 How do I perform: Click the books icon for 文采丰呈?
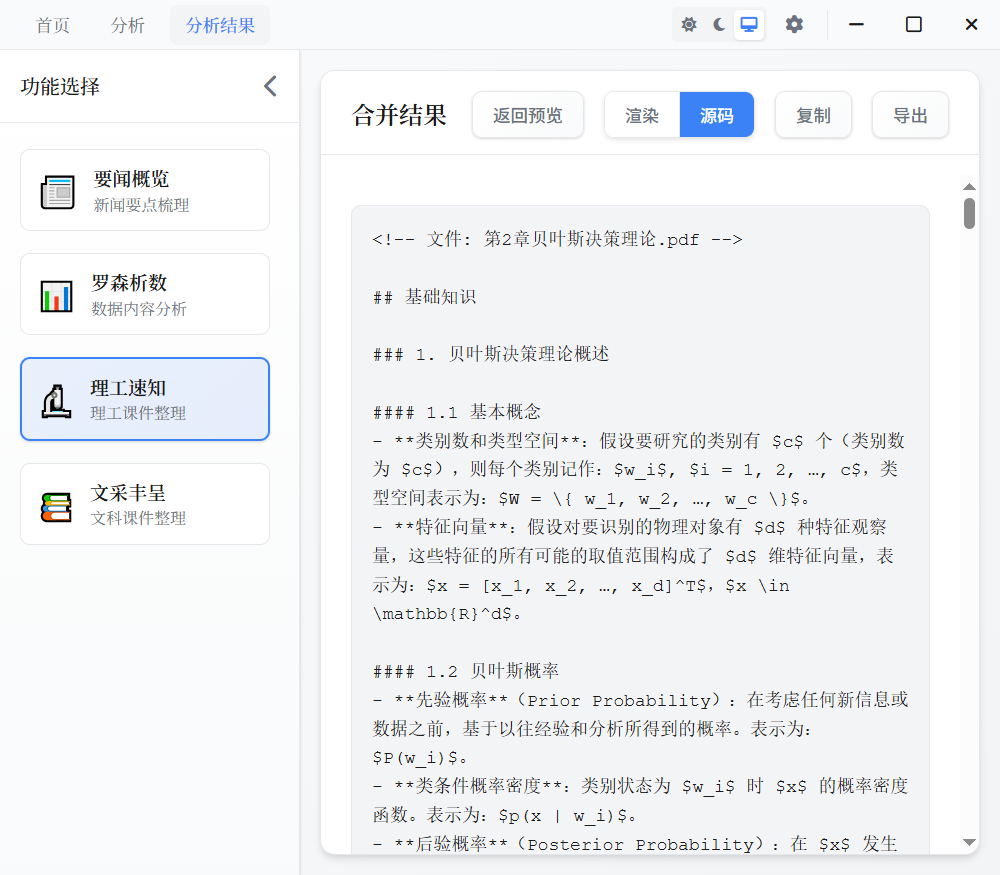[57, 503]
